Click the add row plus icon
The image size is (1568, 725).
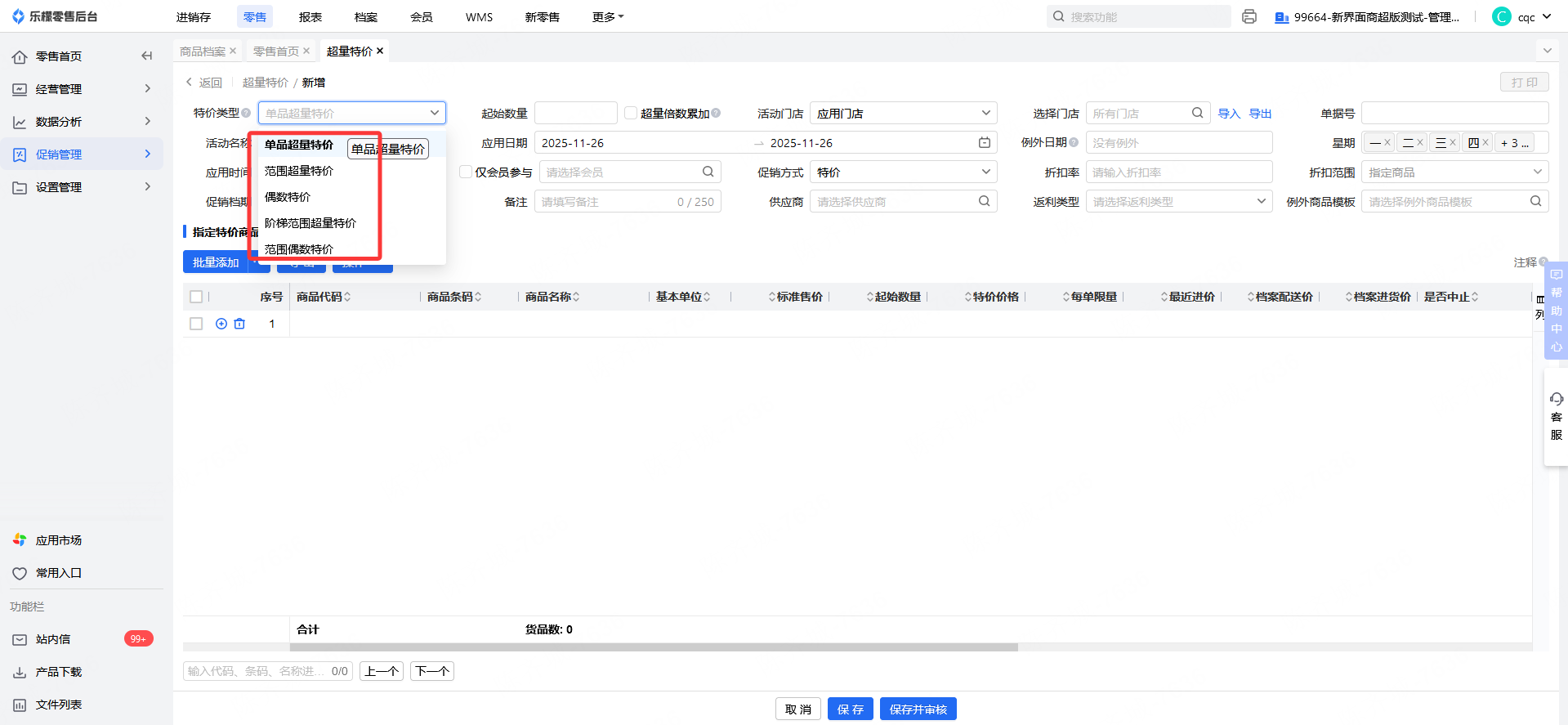(221, 324)
